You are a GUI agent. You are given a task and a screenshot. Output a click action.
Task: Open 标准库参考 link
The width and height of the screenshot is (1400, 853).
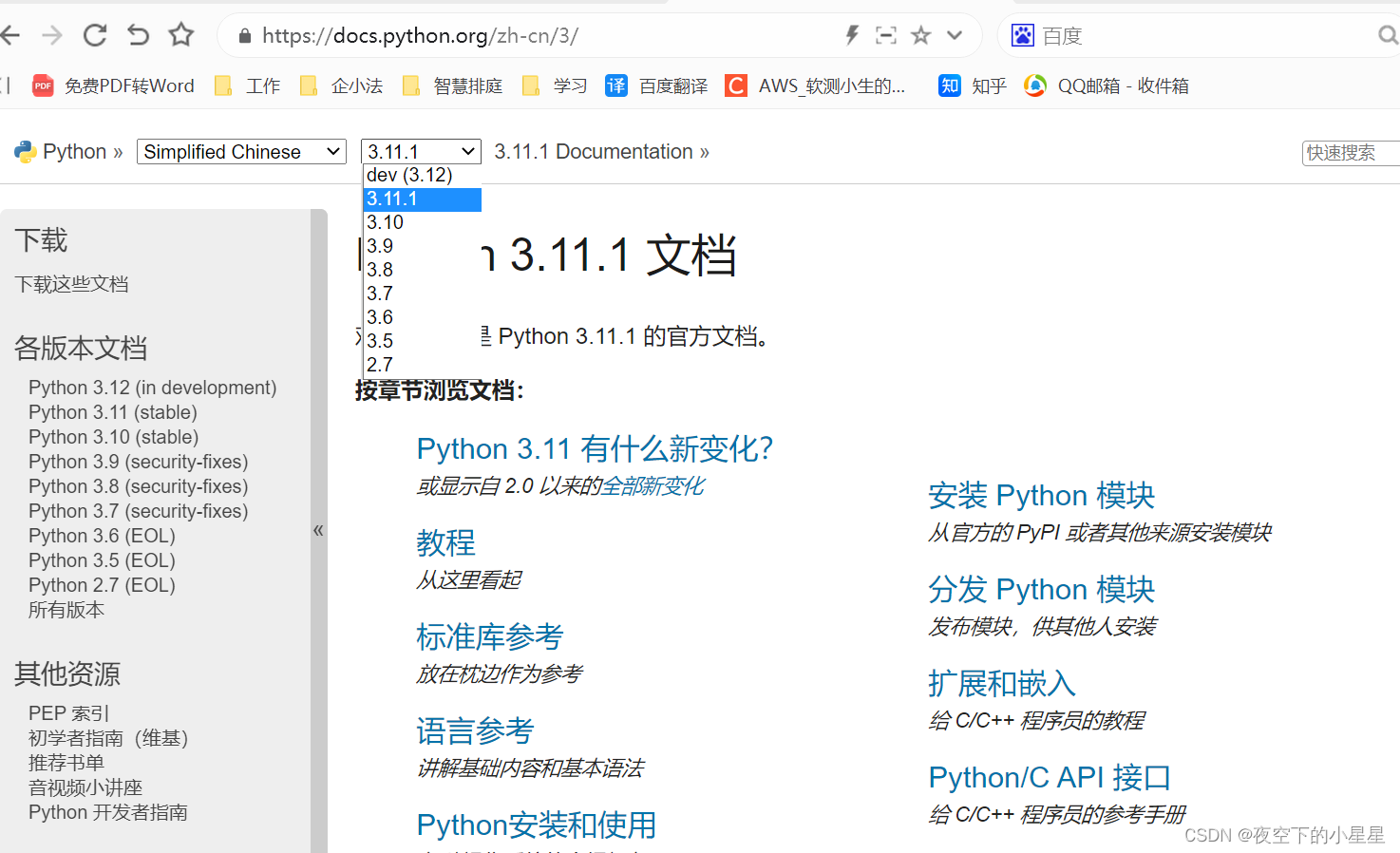coord(490,636)
